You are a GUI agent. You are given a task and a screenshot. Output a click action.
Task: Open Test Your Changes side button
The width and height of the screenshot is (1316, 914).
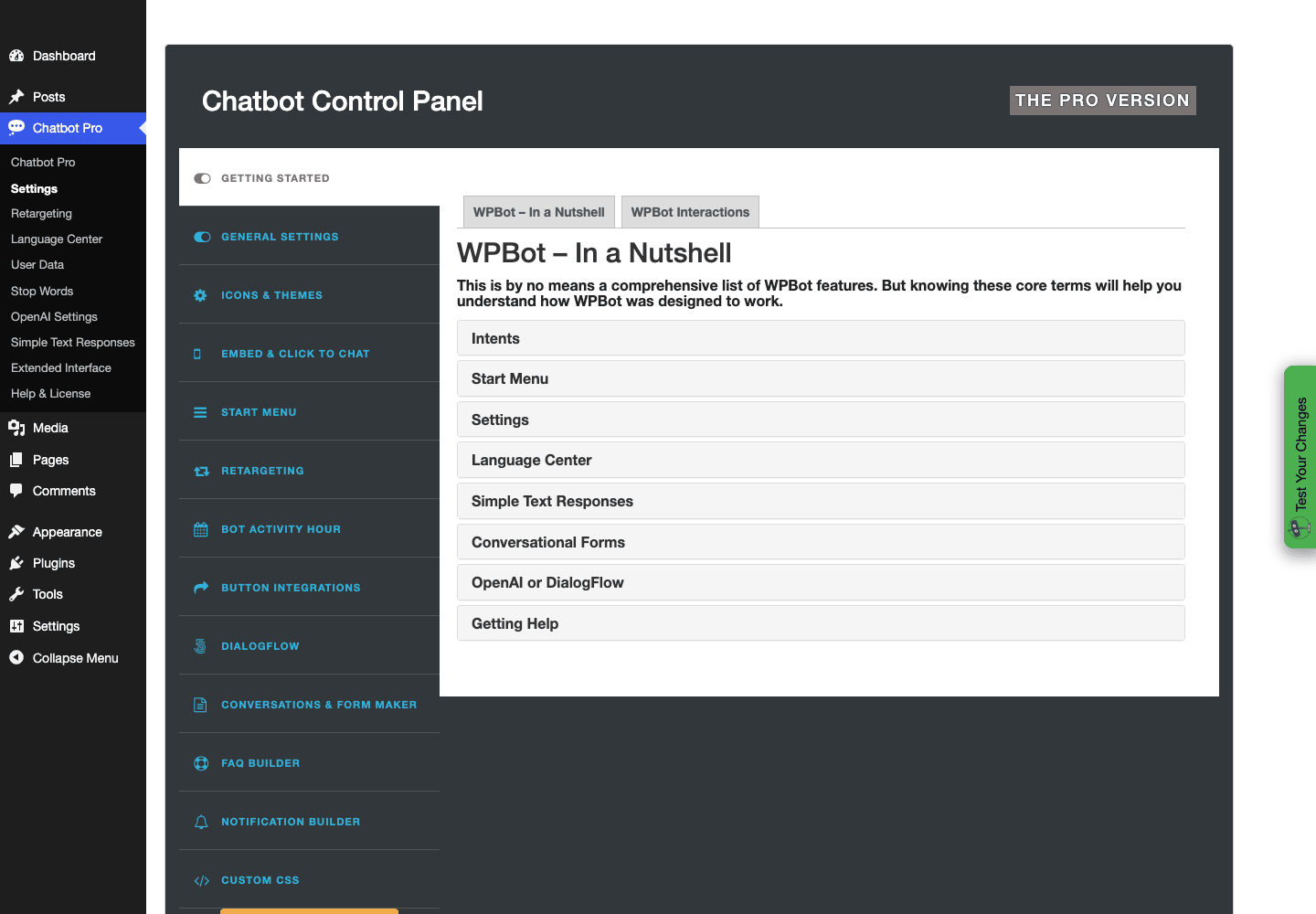[x=1300, y=457]
